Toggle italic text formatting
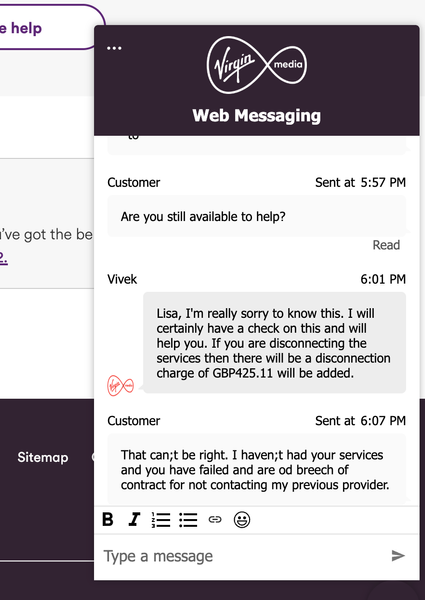This screenshot has height=600, width=425. (x=134, y=520)
